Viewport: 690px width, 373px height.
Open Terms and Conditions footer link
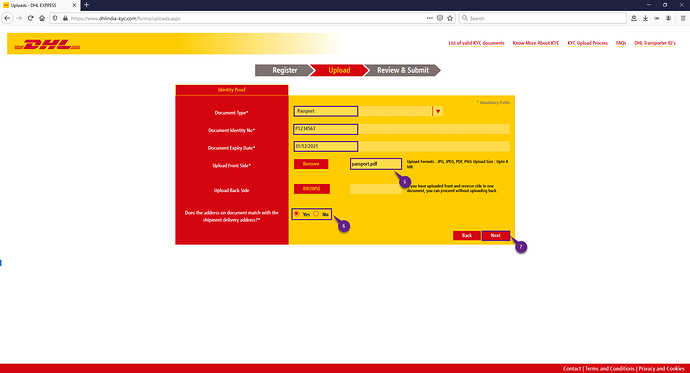point(609,369)
